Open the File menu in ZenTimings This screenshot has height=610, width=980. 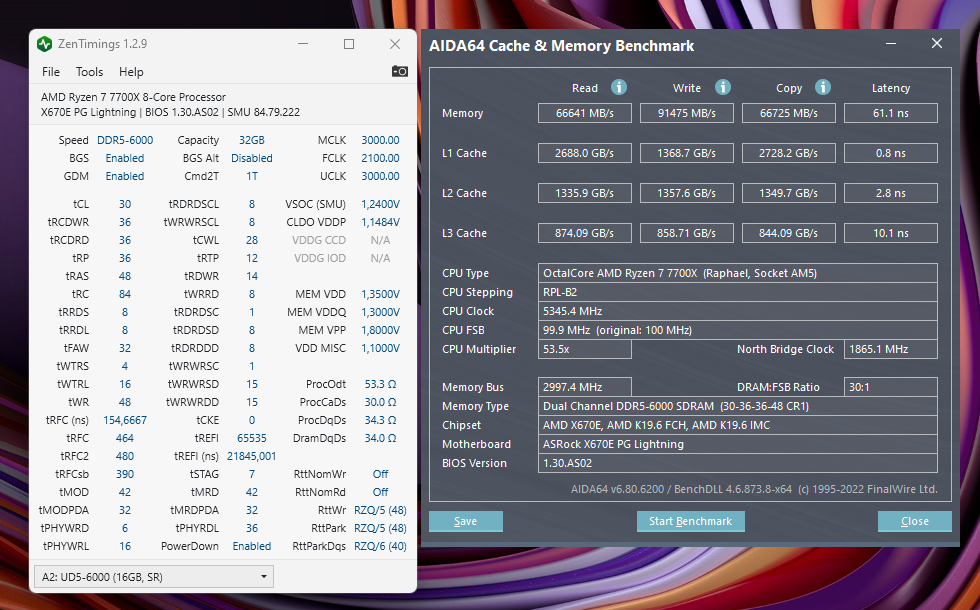pyautogui.click(x=51, y=72)
